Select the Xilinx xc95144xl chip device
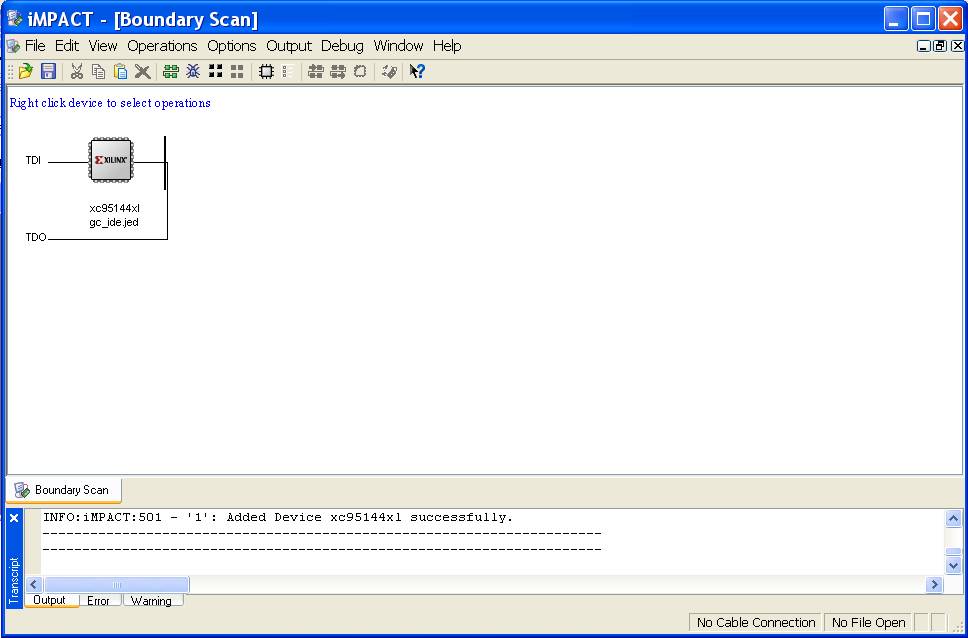This screenshot has width=968, height=638. coord(111,160)
